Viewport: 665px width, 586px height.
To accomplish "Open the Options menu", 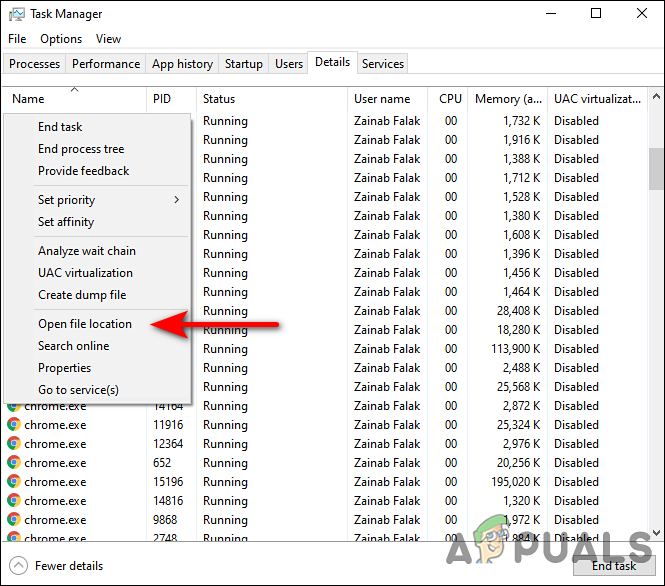I will coord(61,39).
